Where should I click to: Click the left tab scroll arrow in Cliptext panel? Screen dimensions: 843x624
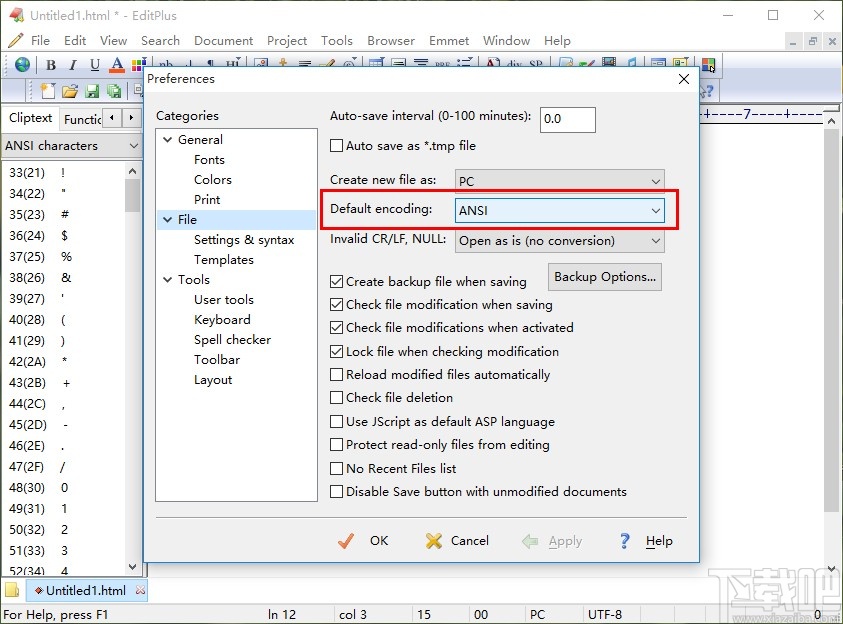coord(111,117)
